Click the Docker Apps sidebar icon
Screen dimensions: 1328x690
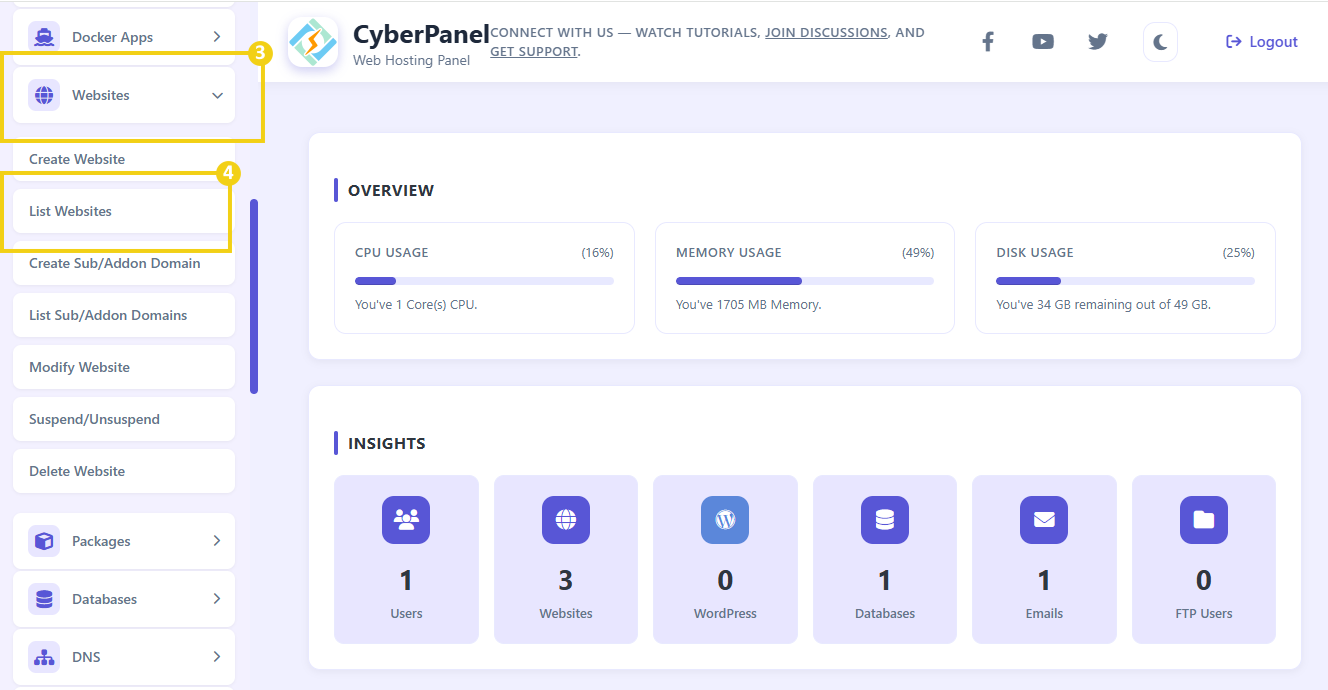tap(43, 36)
